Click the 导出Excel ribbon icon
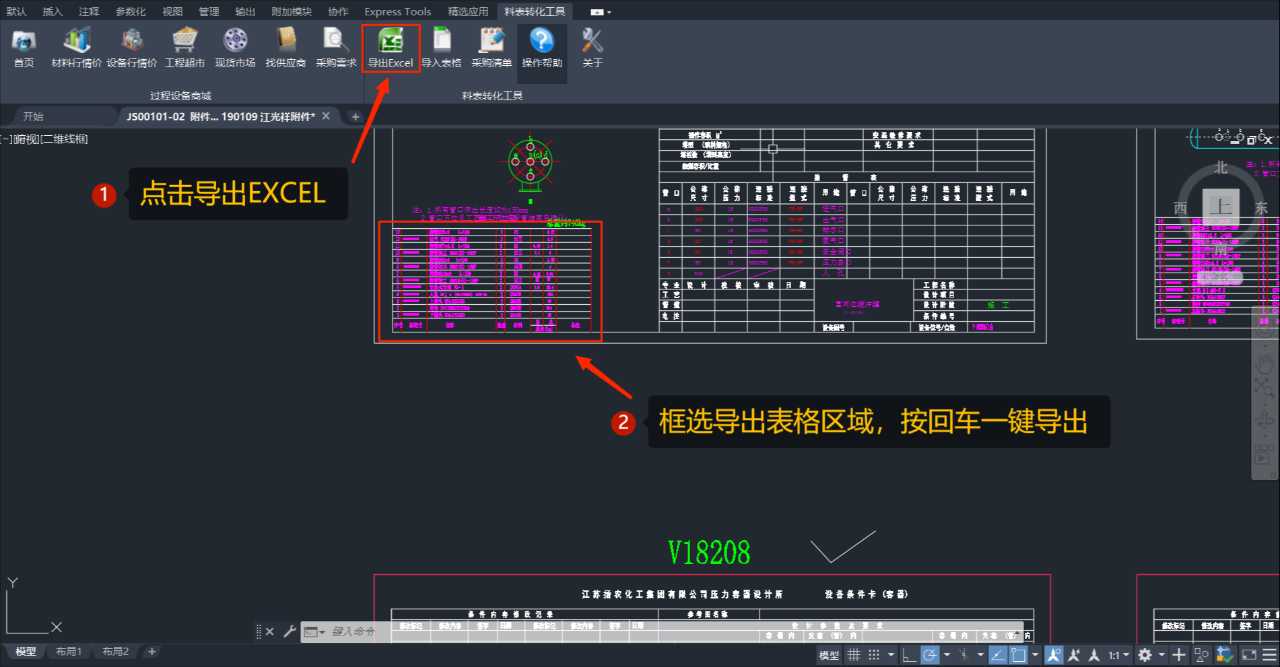The height and width of the screenshot is (667, 1280). click(391, 41)
